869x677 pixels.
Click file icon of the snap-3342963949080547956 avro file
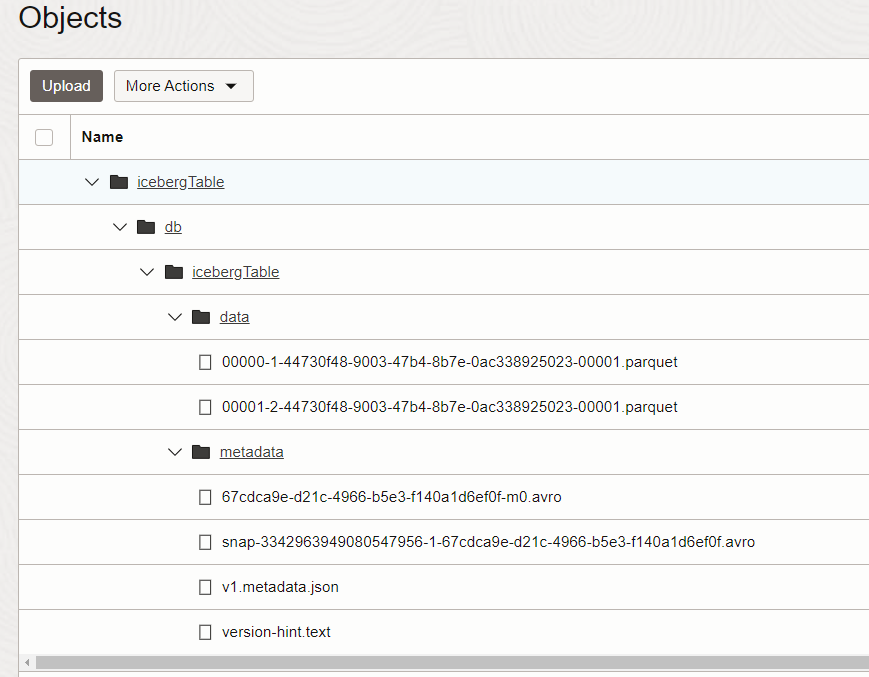(x=205, y=542)
